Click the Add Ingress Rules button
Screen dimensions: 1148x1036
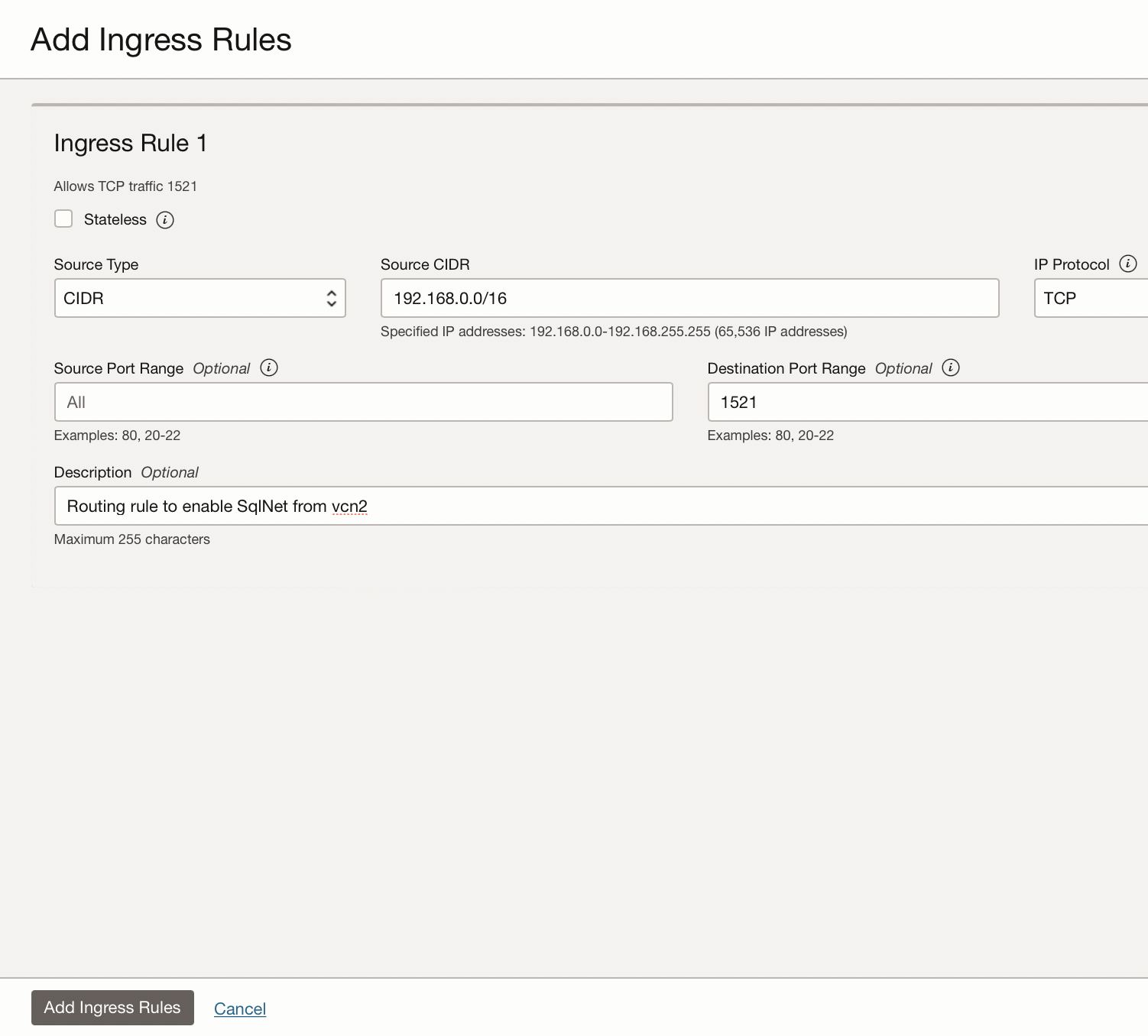coord(112,1008)
